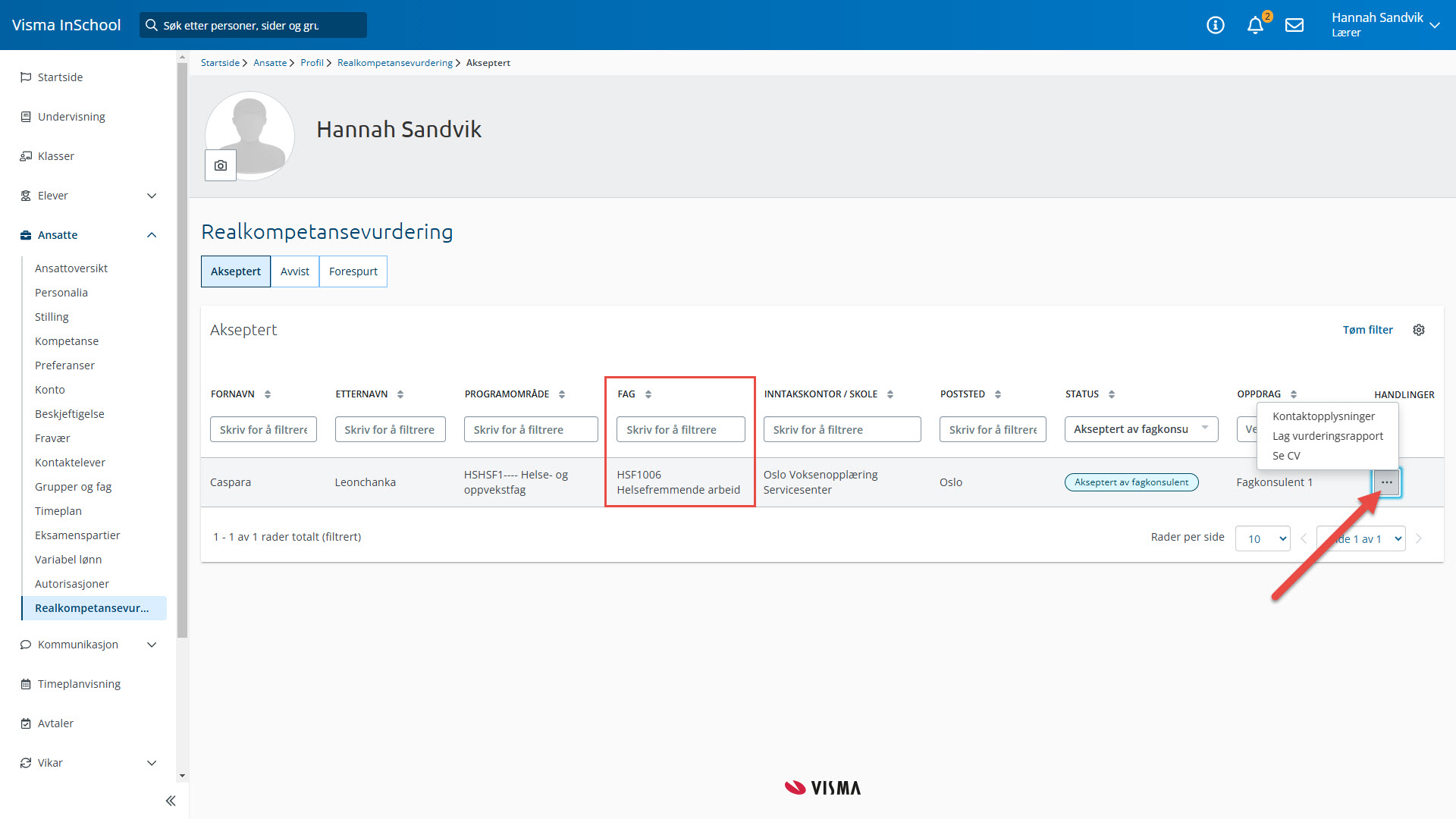Open page selector dropdown

[x=1361, y=538]
